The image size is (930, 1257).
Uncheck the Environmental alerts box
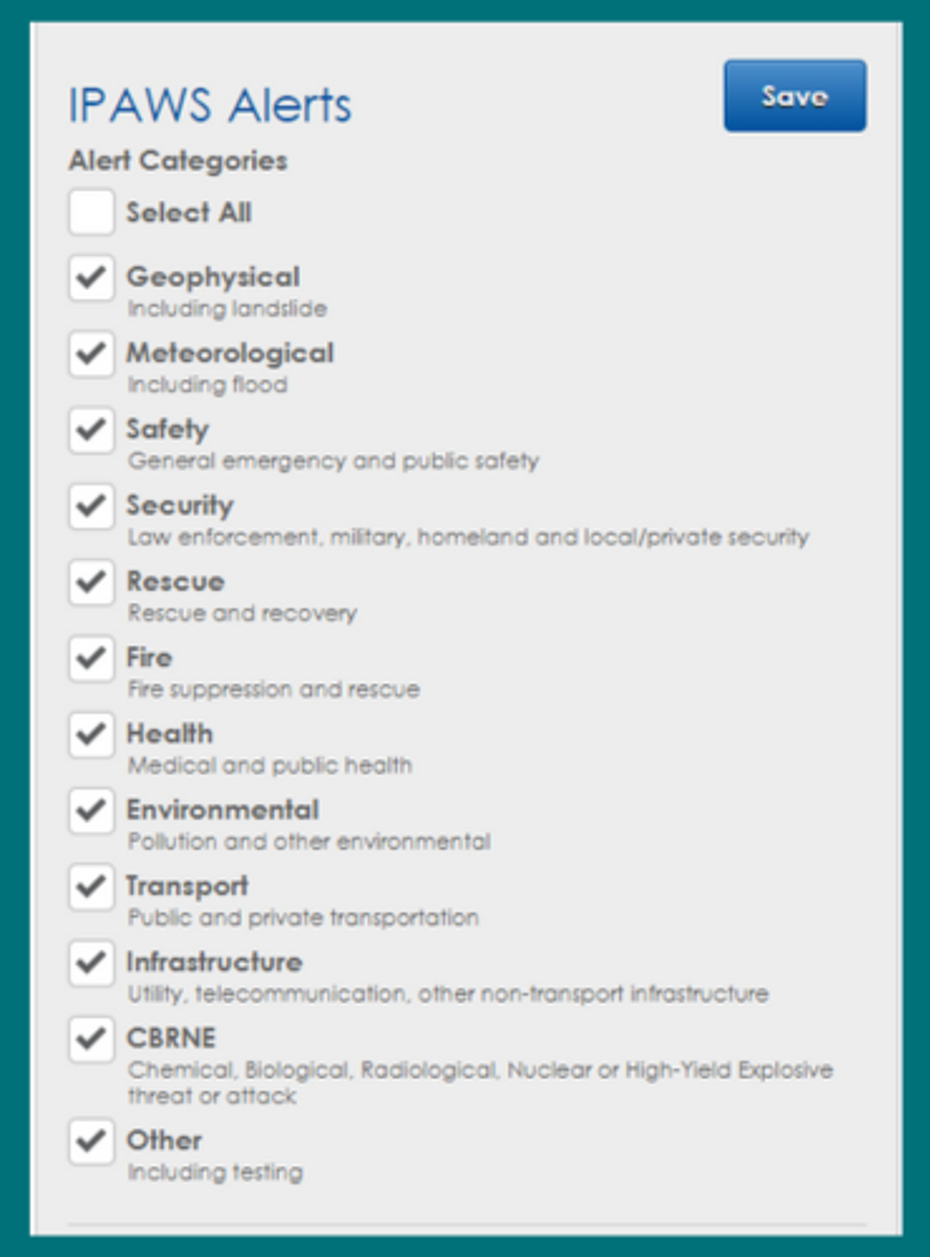tap(91, 810)
